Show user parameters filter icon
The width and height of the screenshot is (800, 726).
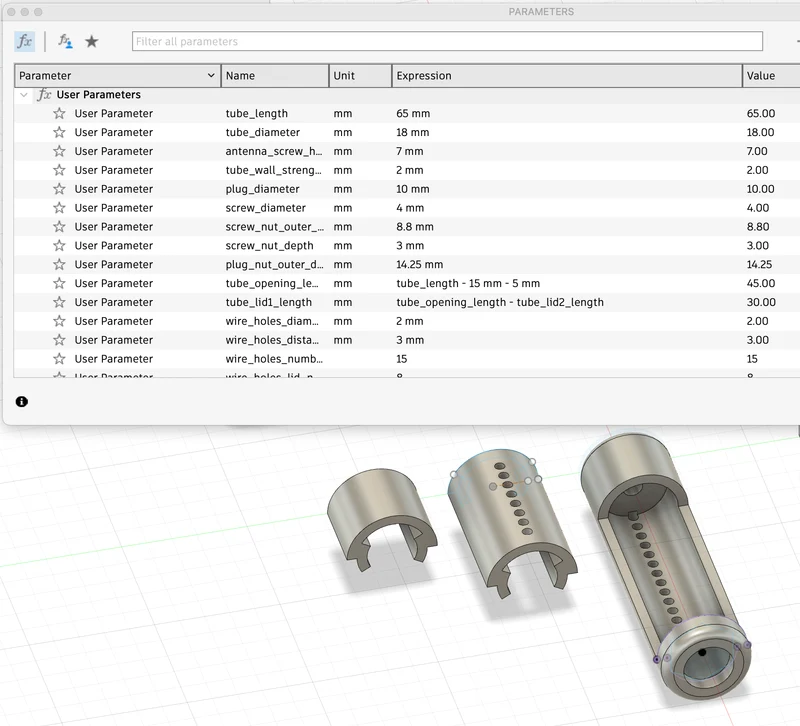(x=65, y=41)
